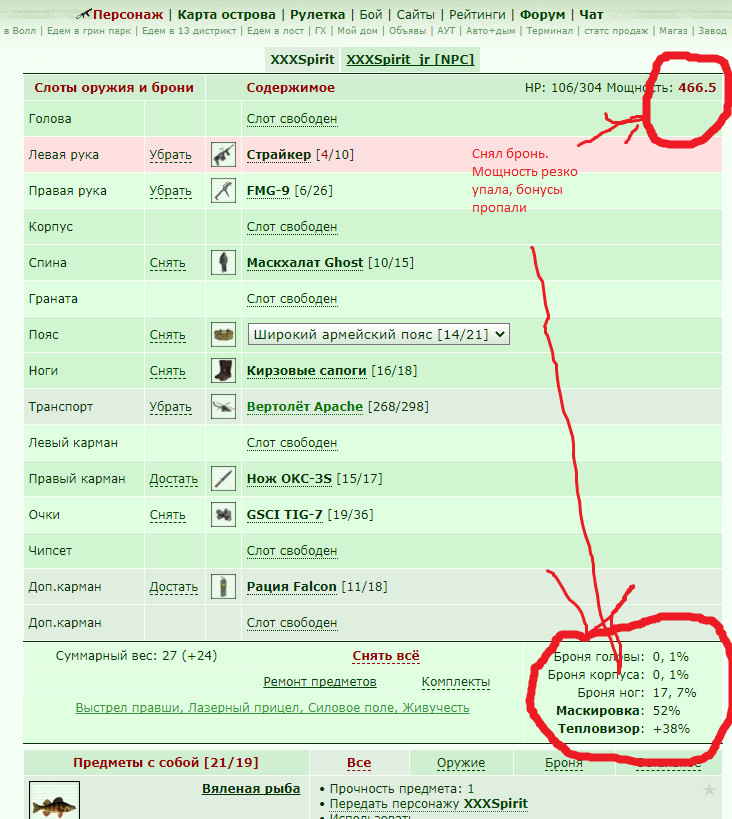Click 'Едем в грин парк' shortcut
Image resolution: width=732 pixels, height=819 pixels.
pos(89,31)
